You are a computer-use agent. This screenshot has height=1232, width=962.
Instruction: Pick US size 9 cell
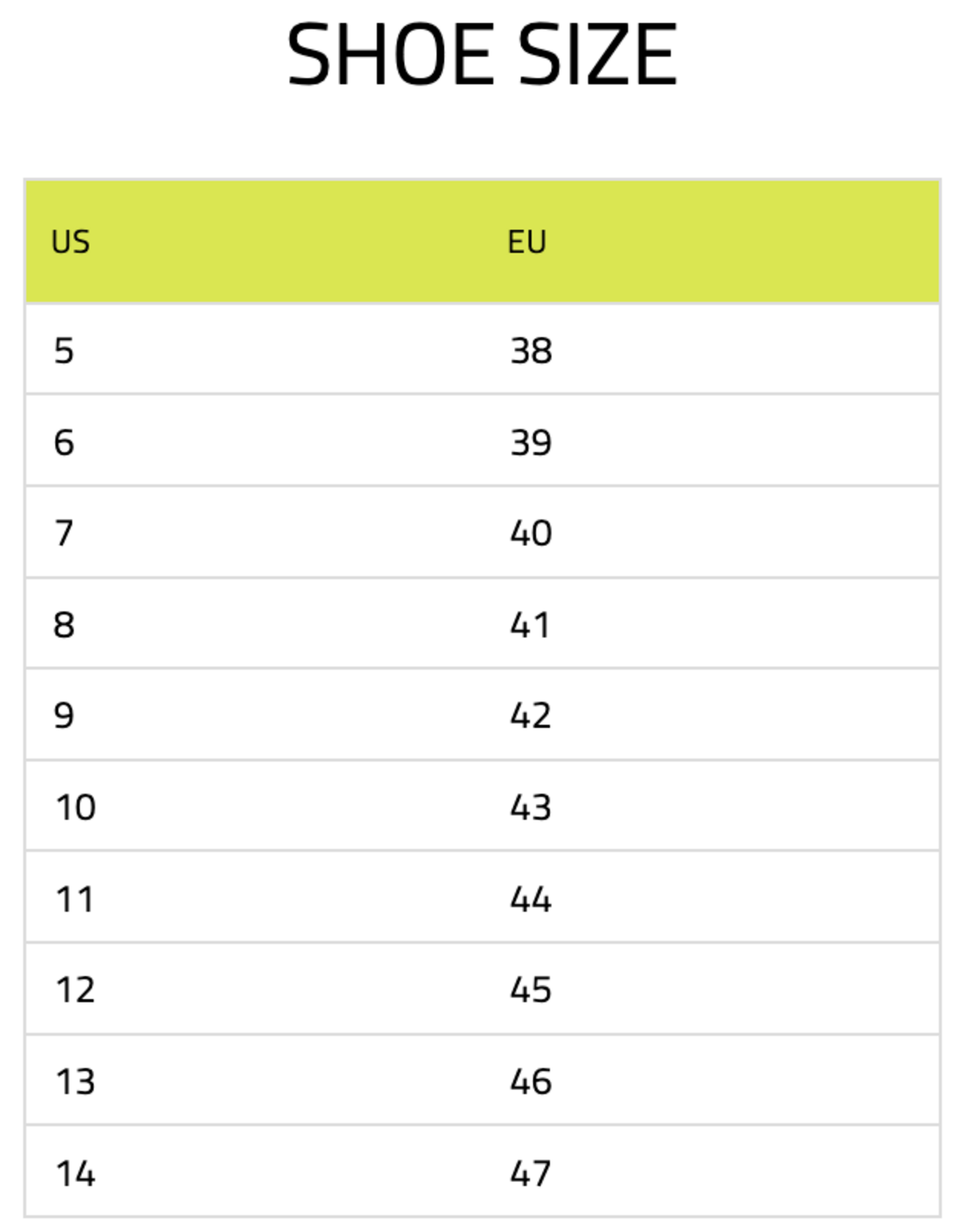click(64, 715)
